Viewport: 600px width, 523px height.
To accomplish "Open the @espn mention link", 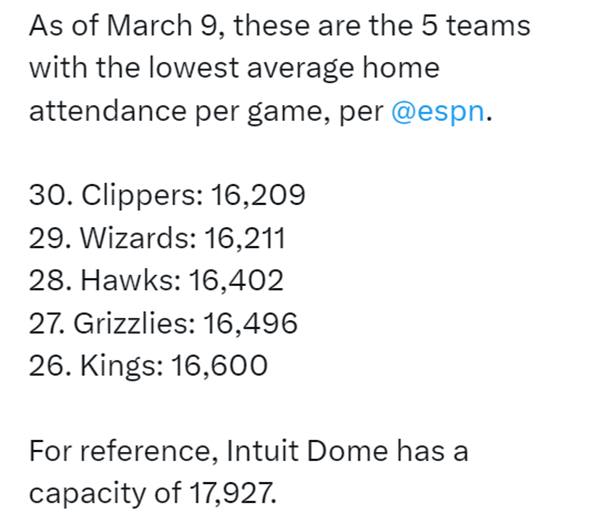I will [x=438, y=111].
